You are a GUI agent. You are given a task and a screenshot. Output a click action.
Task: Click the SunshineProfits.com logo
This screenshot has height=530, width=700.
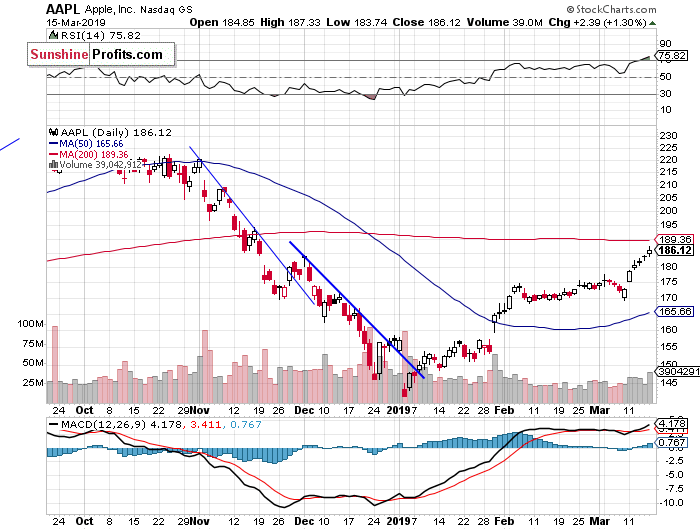[x=101, y=55]
